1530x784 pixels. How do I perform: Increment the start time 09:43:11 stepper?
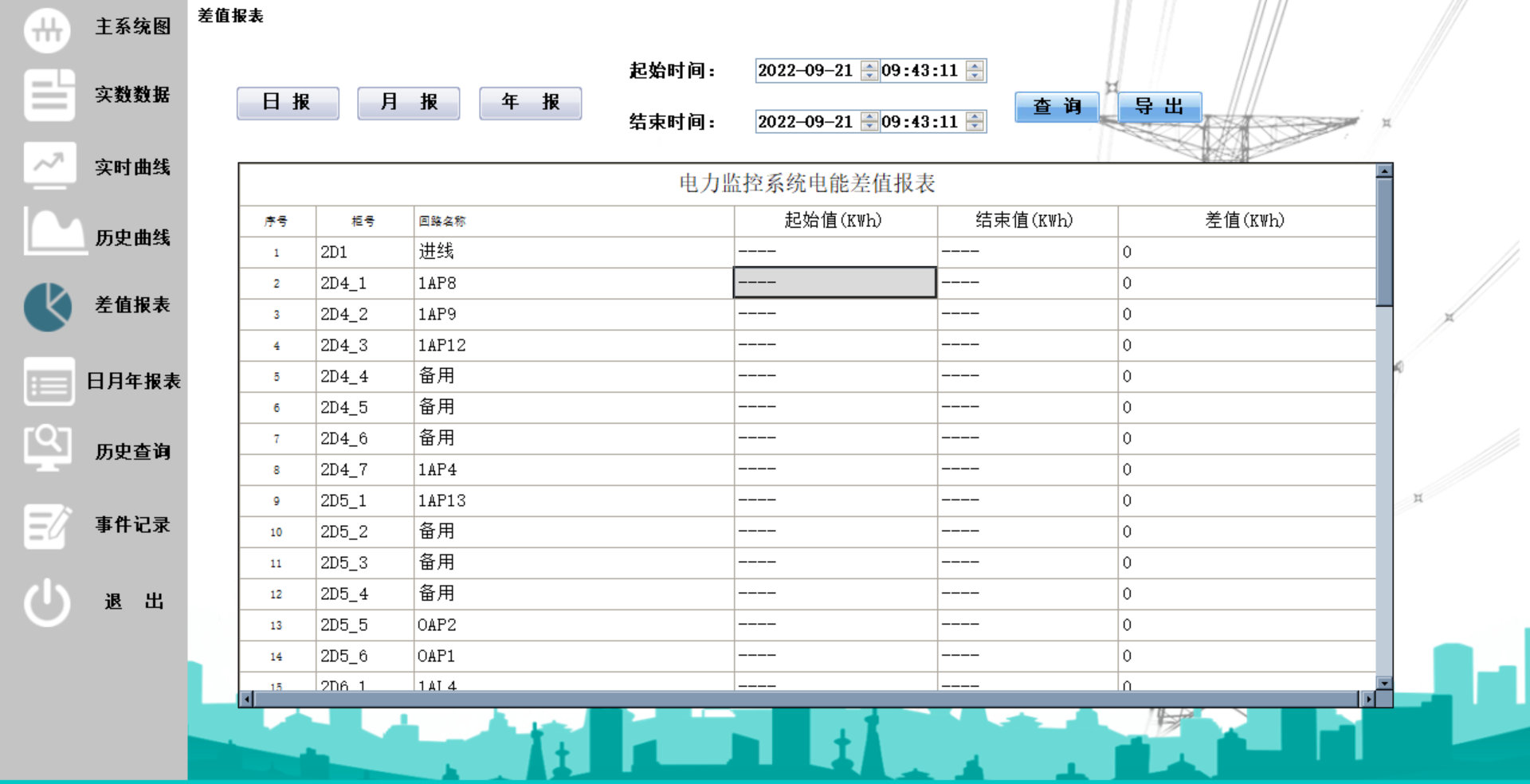pyautogui.click(x=973, y=66)
